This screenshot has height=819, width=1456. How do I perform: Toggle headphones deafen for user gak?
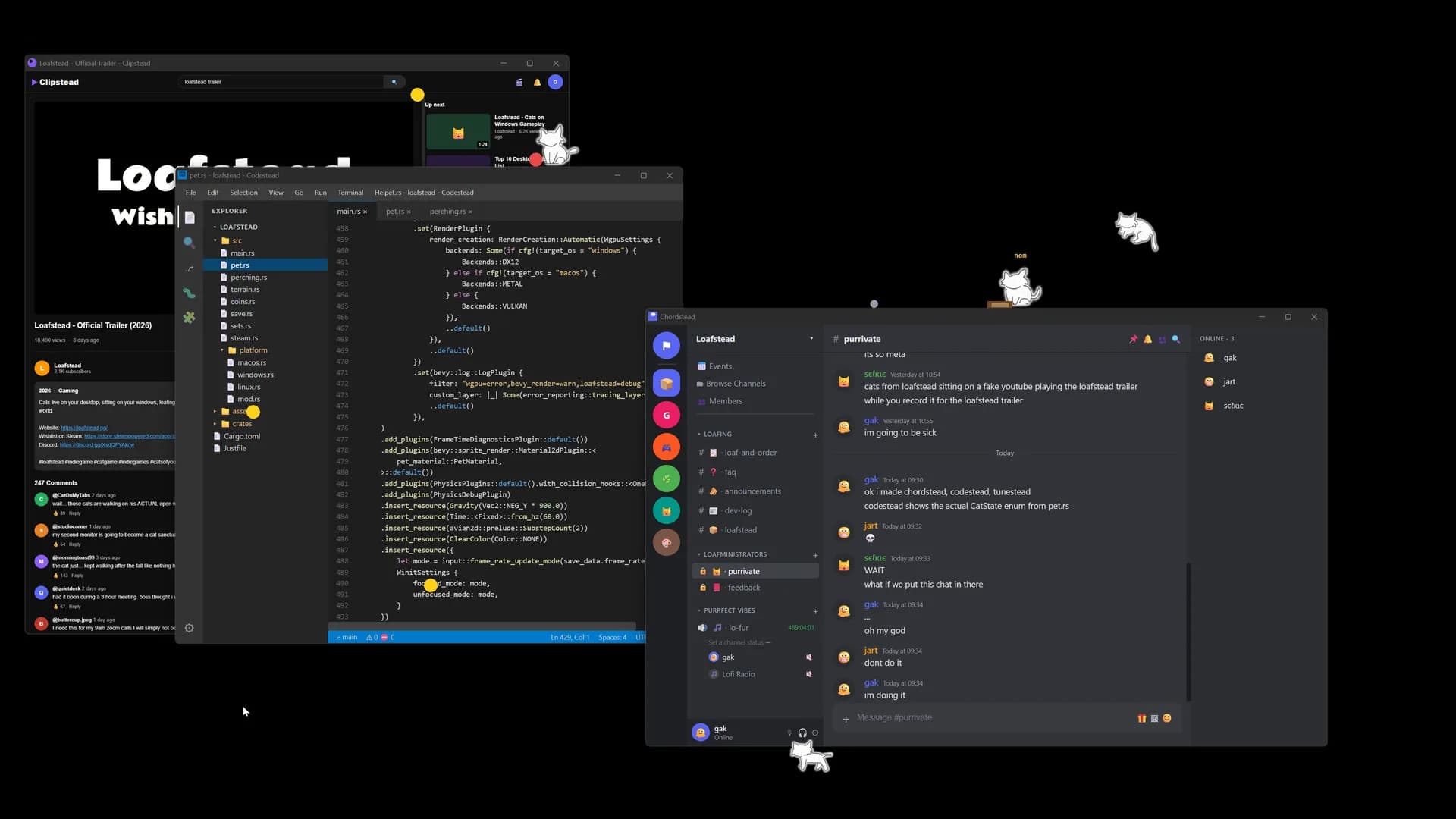pyautogui.click(x=802, y=733)
